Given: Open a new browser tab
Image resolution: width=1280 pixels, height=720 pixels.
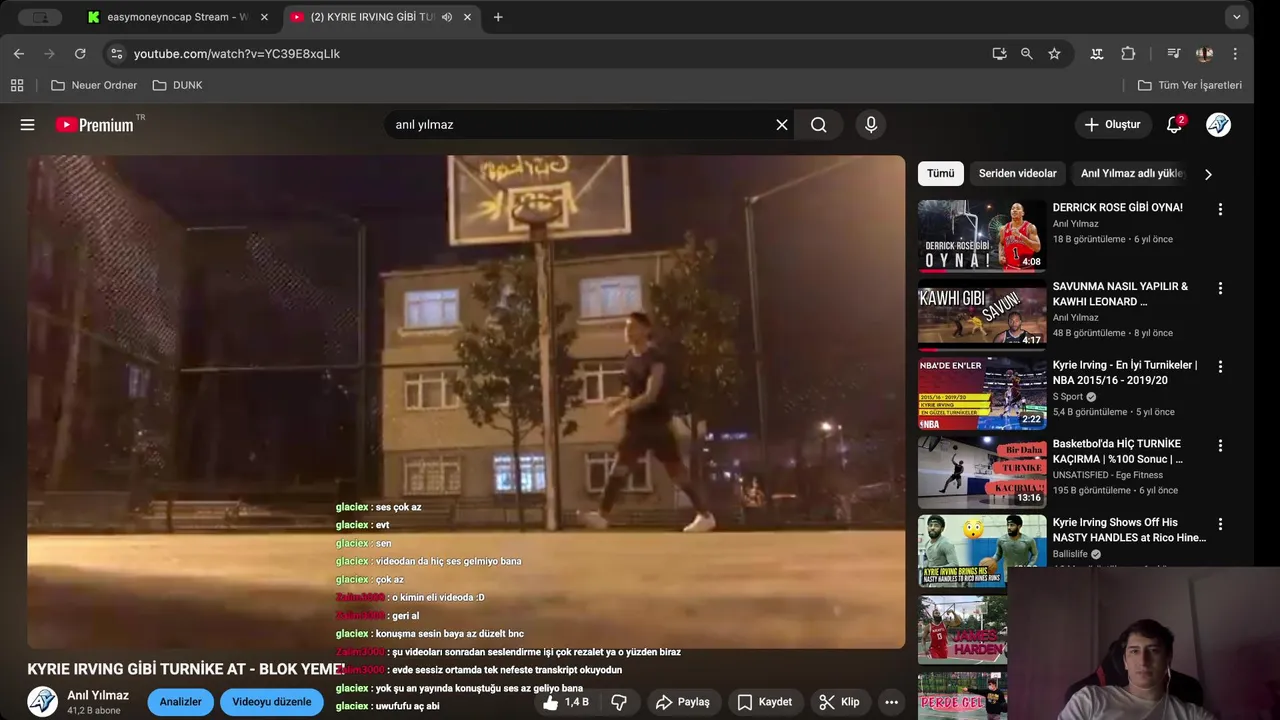Looking at the screenshot, I should click(498, 17).
